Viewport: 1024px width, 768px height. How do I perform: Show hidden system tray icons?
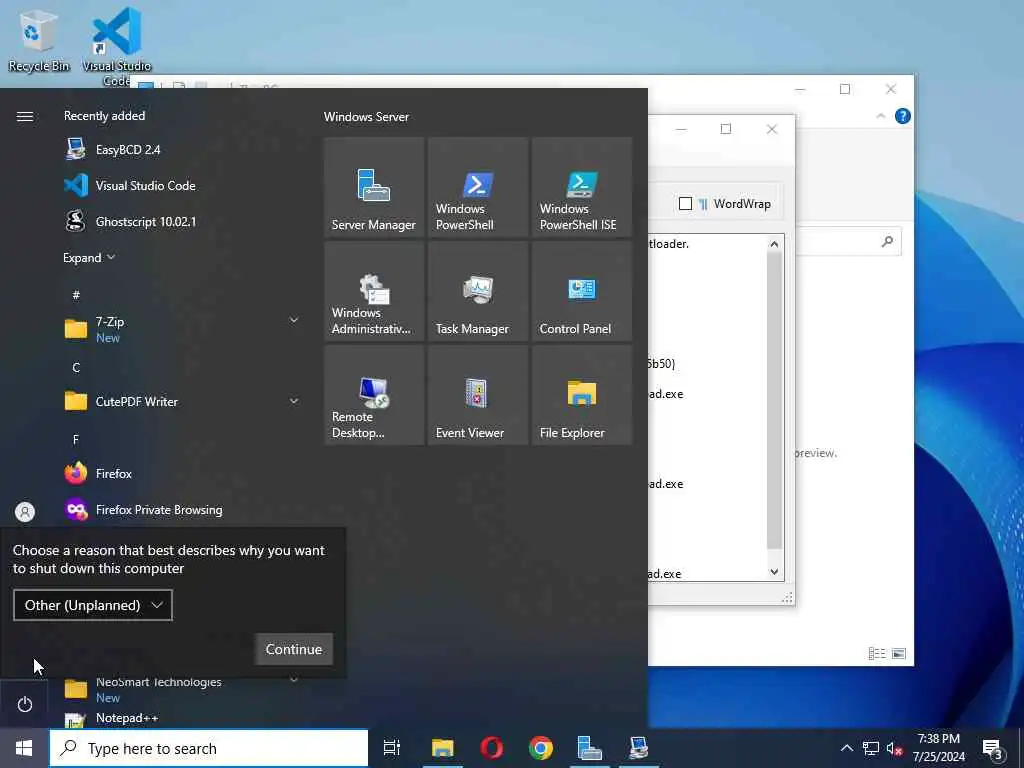846,748
